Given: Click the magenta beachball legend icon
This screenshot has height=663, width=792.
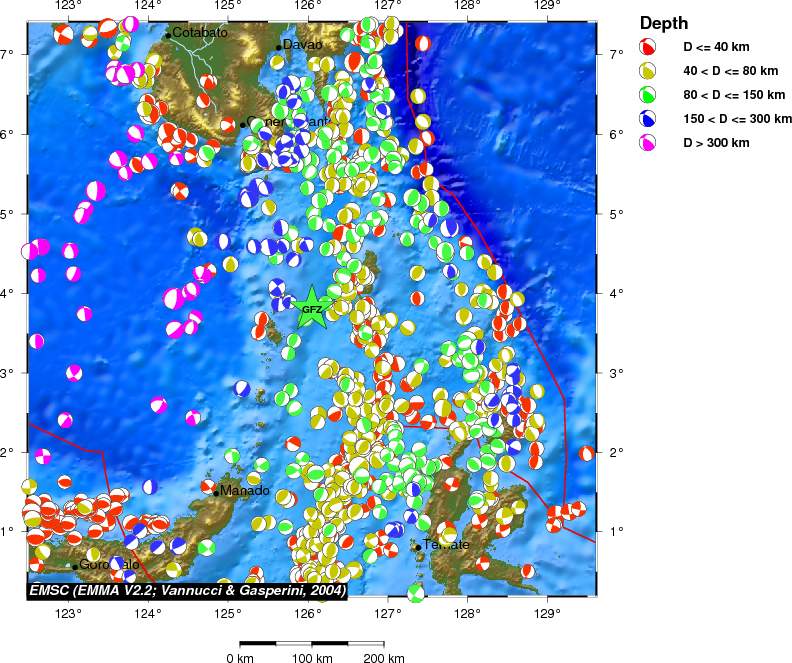Looking at the screenshot, I should click(x=648, y=143).
